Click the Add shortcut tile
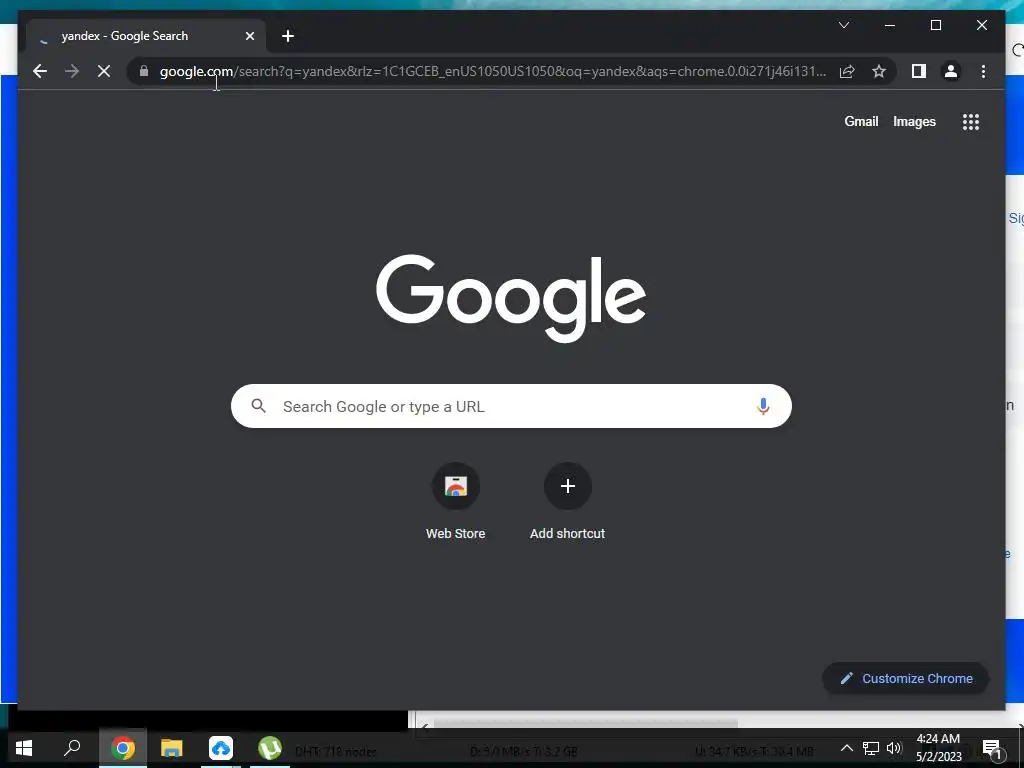The width and height of the screenshot is (1024, 768). click(x=568, y=502)
